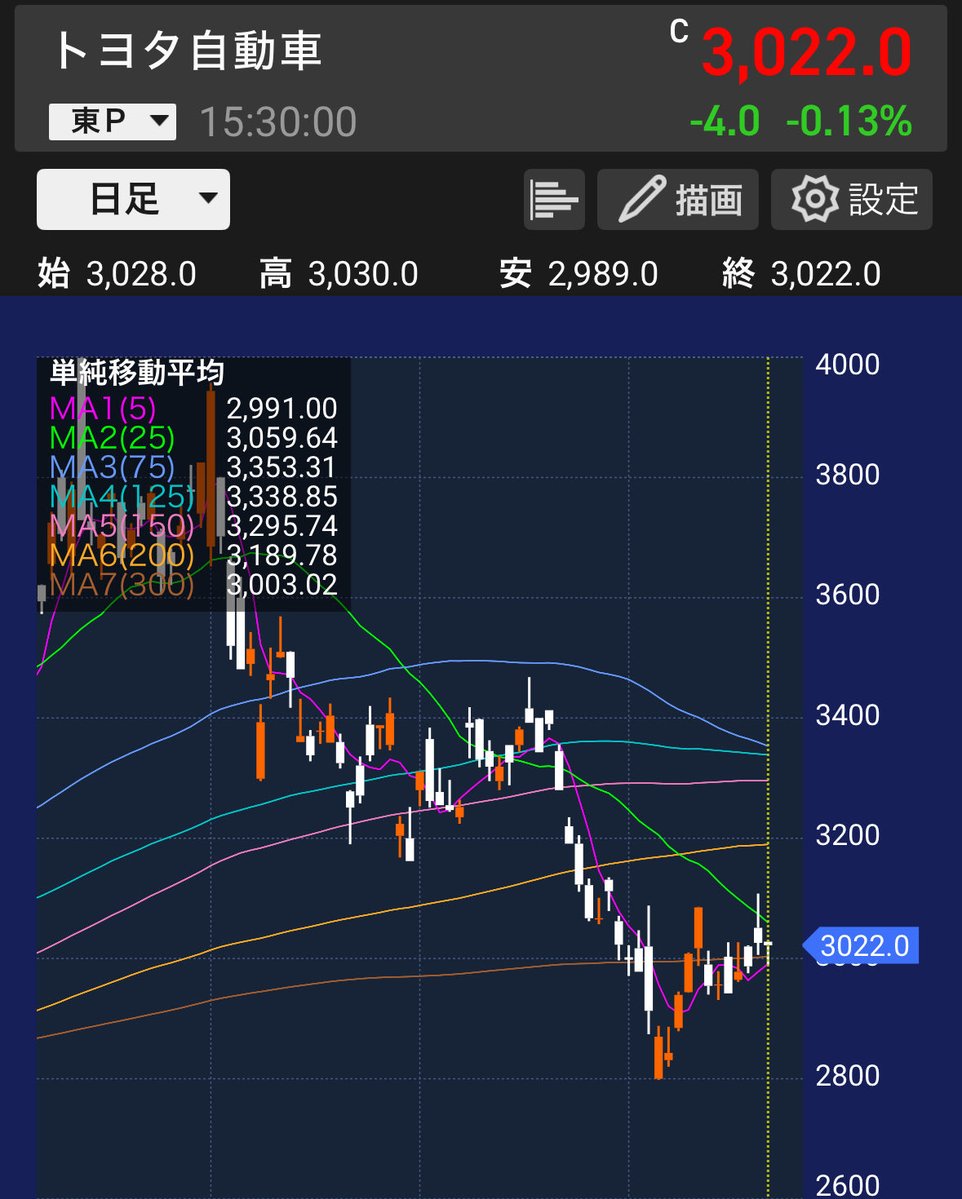Click the MA value 3,059.64

[282, 438]
